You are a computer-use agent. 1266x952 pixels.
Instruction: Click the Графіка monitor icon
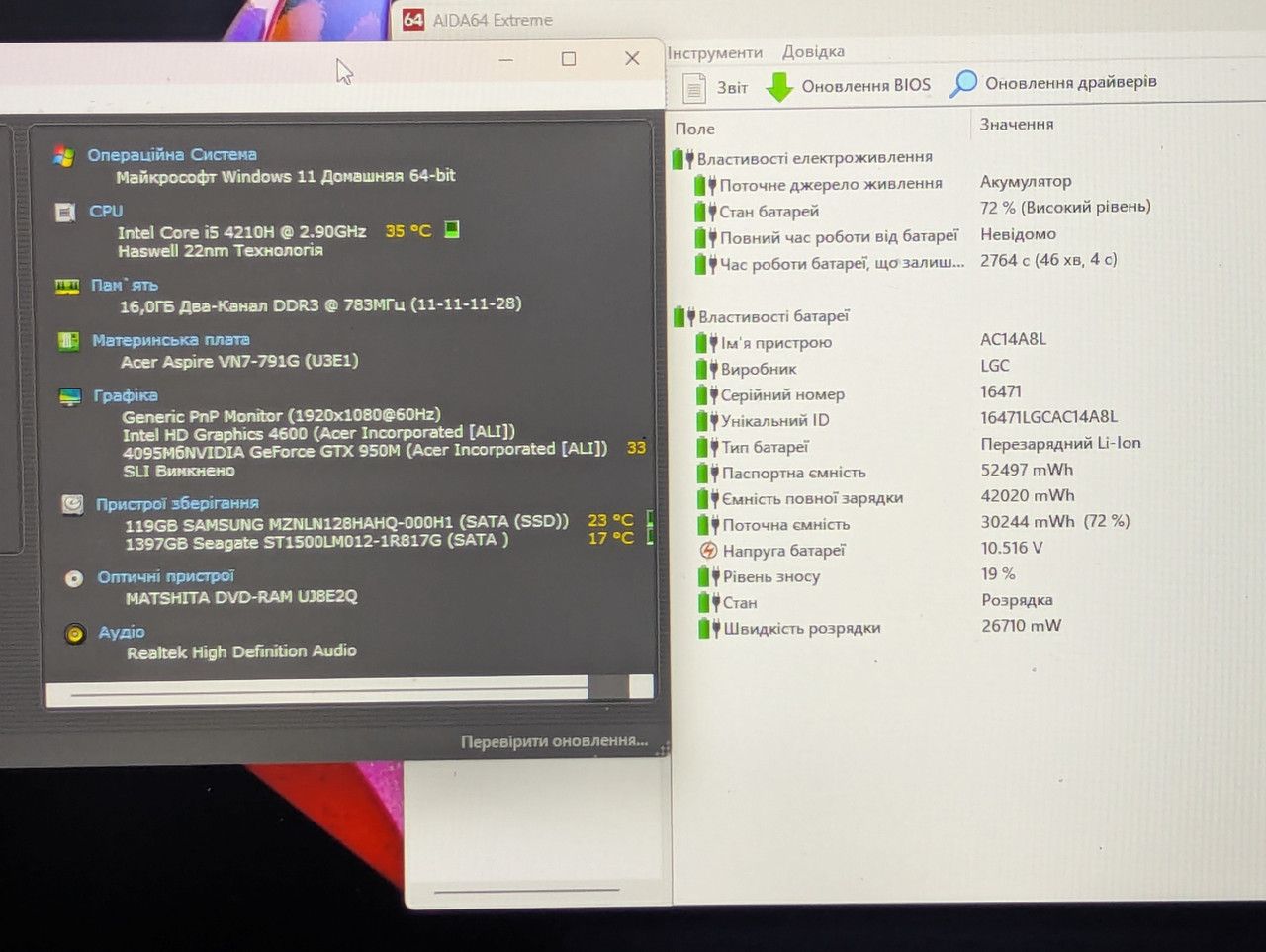pyautogui.click(x=70, y=396)
